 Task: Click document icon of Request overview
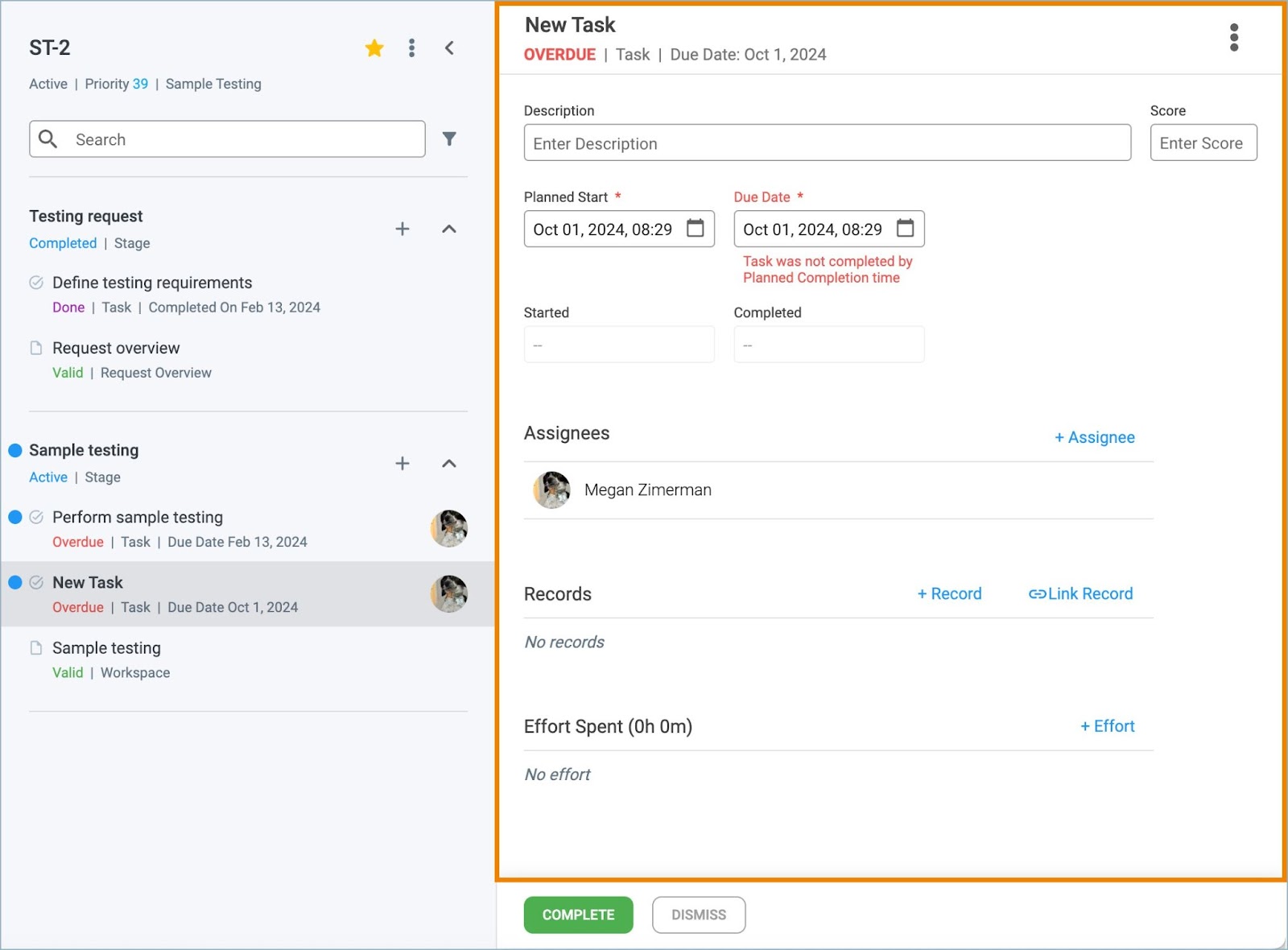click(36, 348)
